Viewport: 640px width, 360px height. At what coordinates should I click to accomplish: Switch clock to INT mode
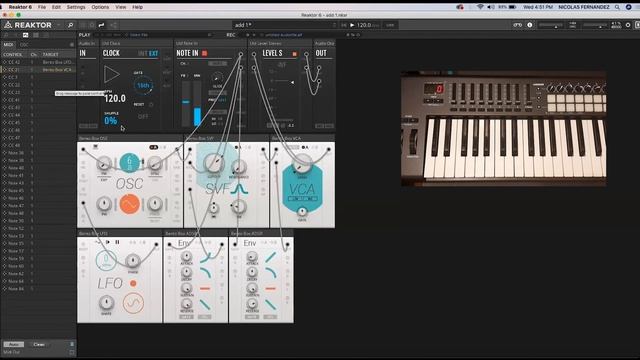(142, 53)
